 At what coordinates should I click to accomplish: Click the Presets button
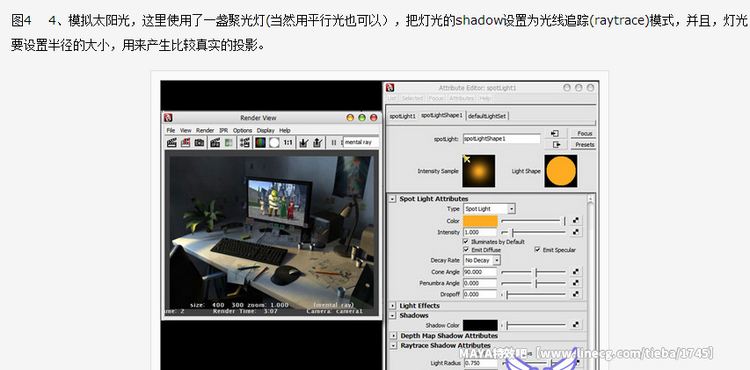tap(585, 144)
